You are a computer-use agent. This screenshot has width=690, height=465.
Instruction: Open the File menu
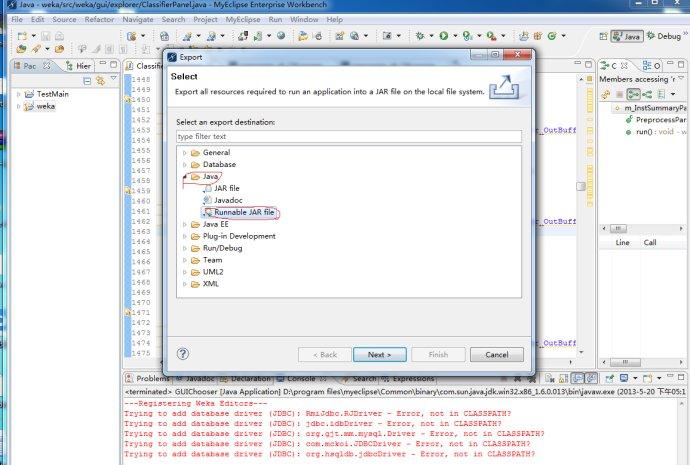(x=17, y=19)
